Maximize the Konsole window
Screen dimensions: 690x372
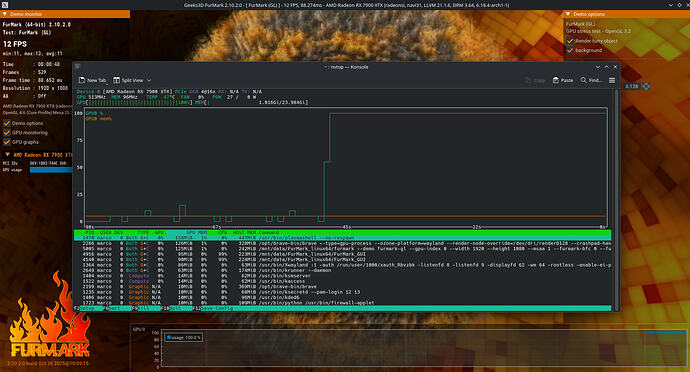coord(606,67)
